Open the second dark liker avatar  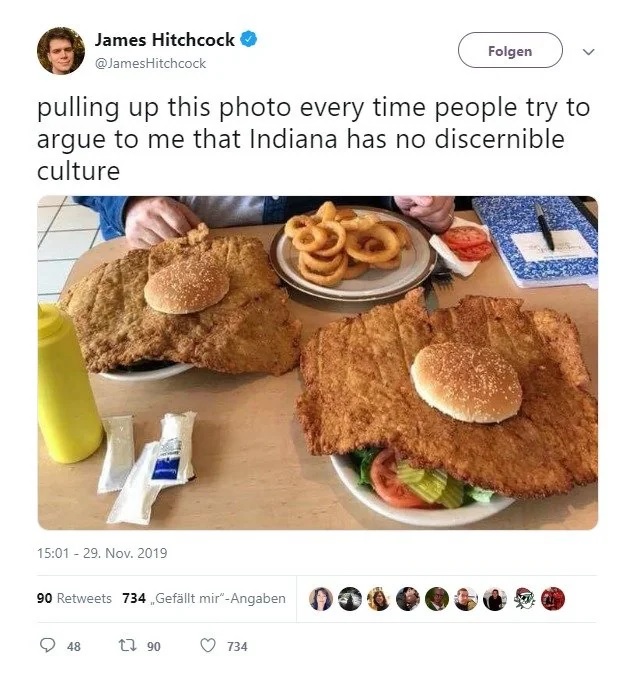pyautogui.click(x=350, y=599)
